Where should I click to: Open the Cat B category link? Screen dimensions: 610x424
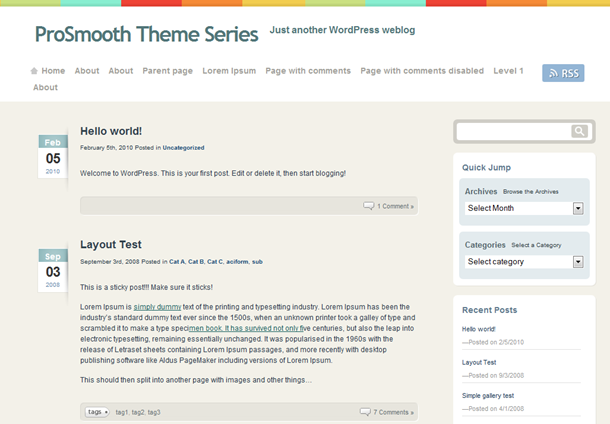click(x=196, y=262)
